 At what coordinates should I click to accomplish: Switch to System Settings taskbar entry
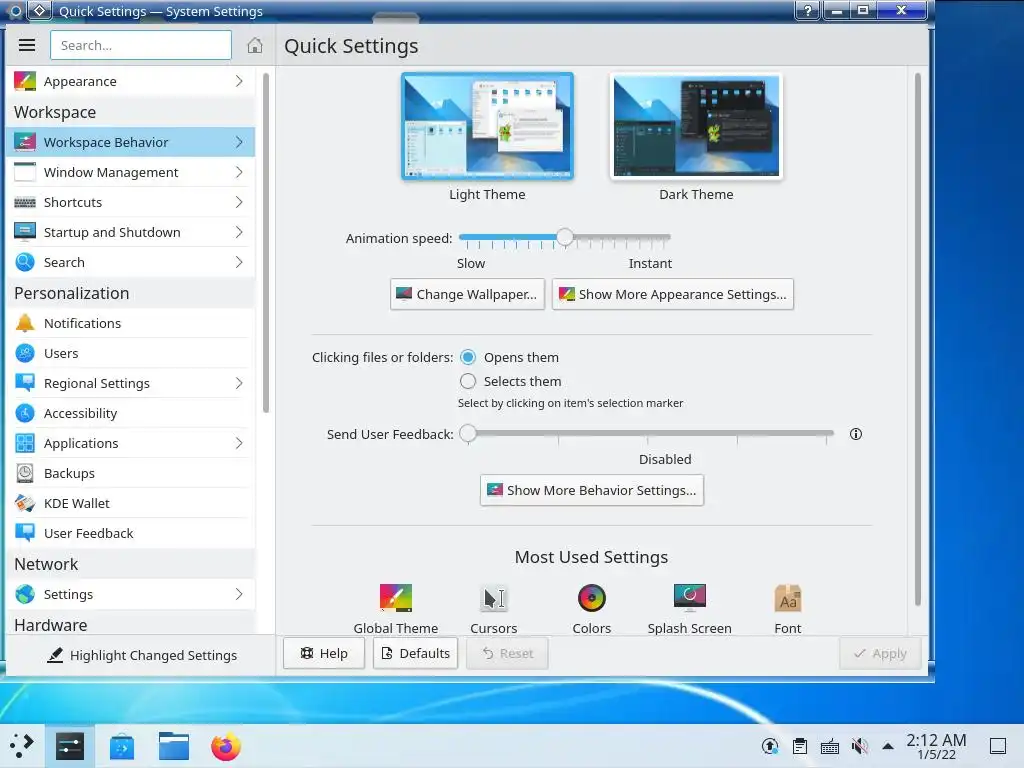coord(70,746)
